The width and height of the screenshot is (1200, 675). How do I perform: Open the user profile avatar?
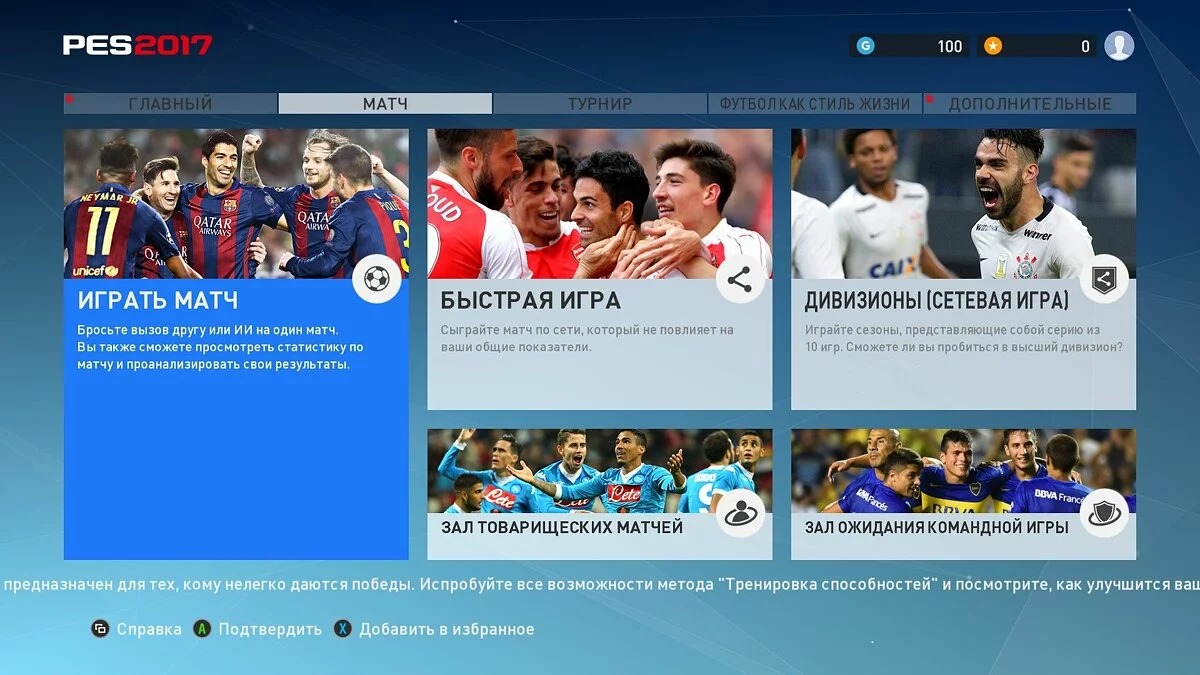pyautogui.click(x=1119, y=45)
